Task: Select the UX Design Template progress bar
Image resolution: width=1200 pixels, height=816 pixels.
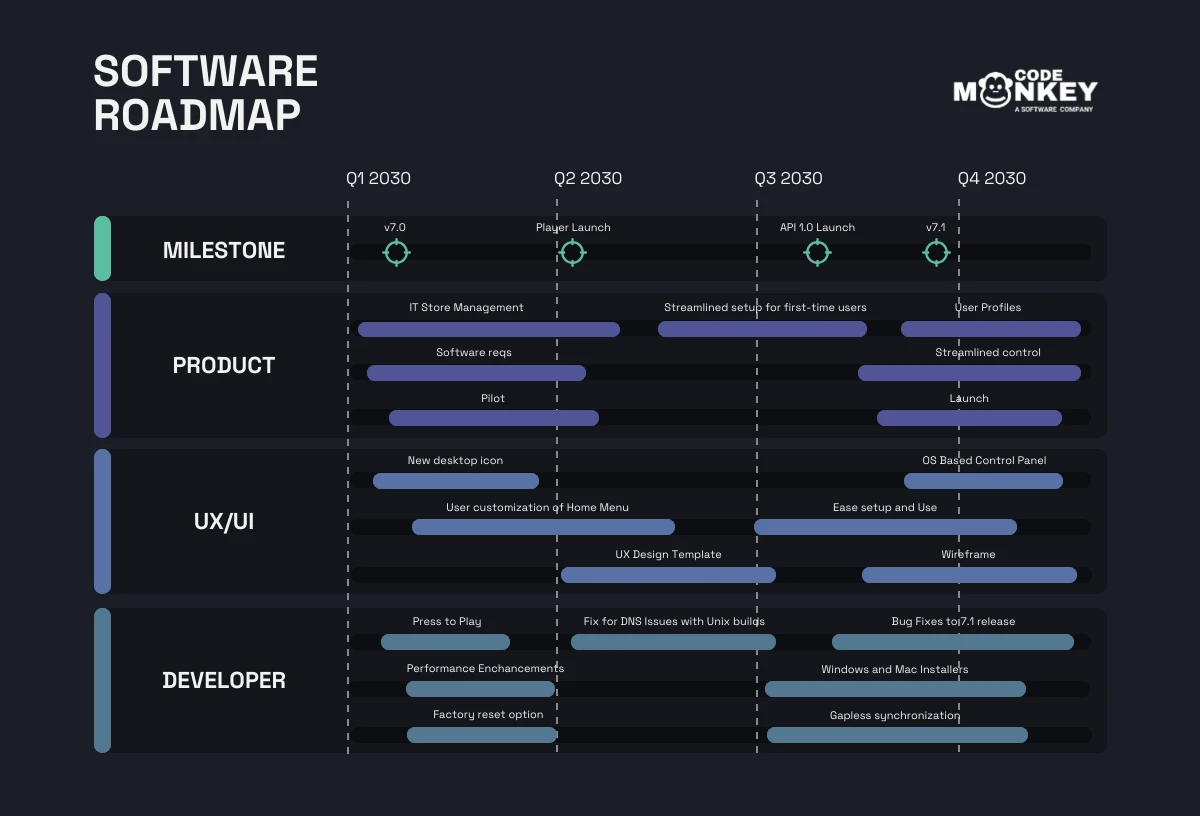Action: click(x=669, y=575)
